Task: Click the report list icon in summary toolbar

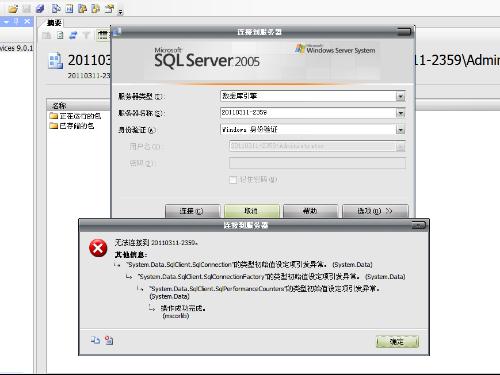Action: (104, 35)
